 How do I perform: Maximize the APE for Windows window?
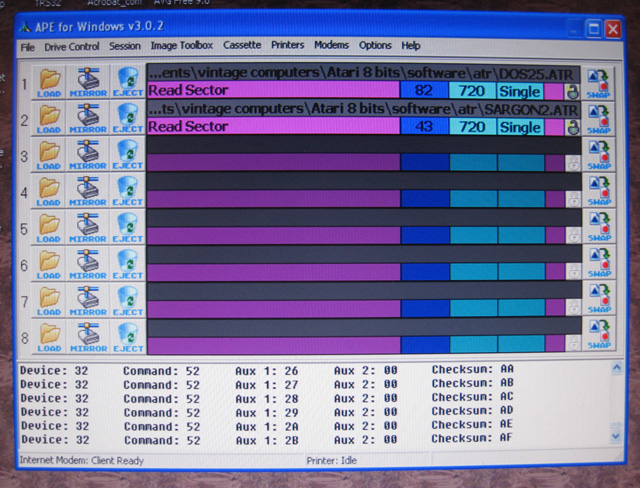(593, 29)
